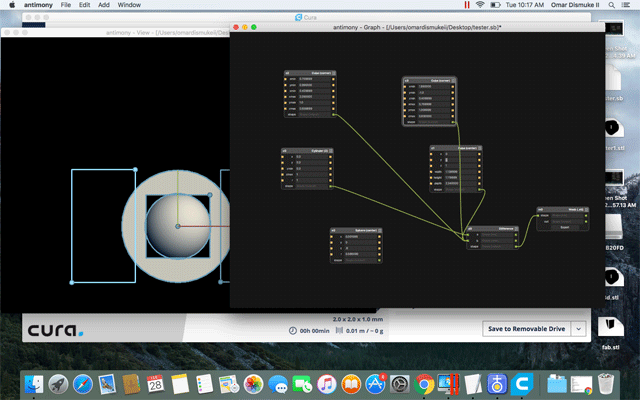
Task: Click the green shape output port of the Cylinder node
Action: (331, 187)
